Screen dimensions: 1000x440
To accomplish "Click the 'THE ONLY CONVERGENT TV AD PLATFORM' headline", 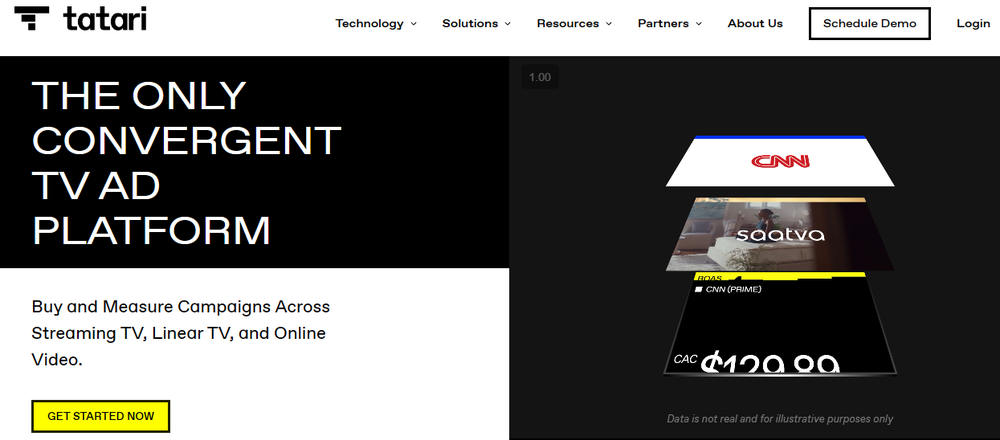I will 187,163.
